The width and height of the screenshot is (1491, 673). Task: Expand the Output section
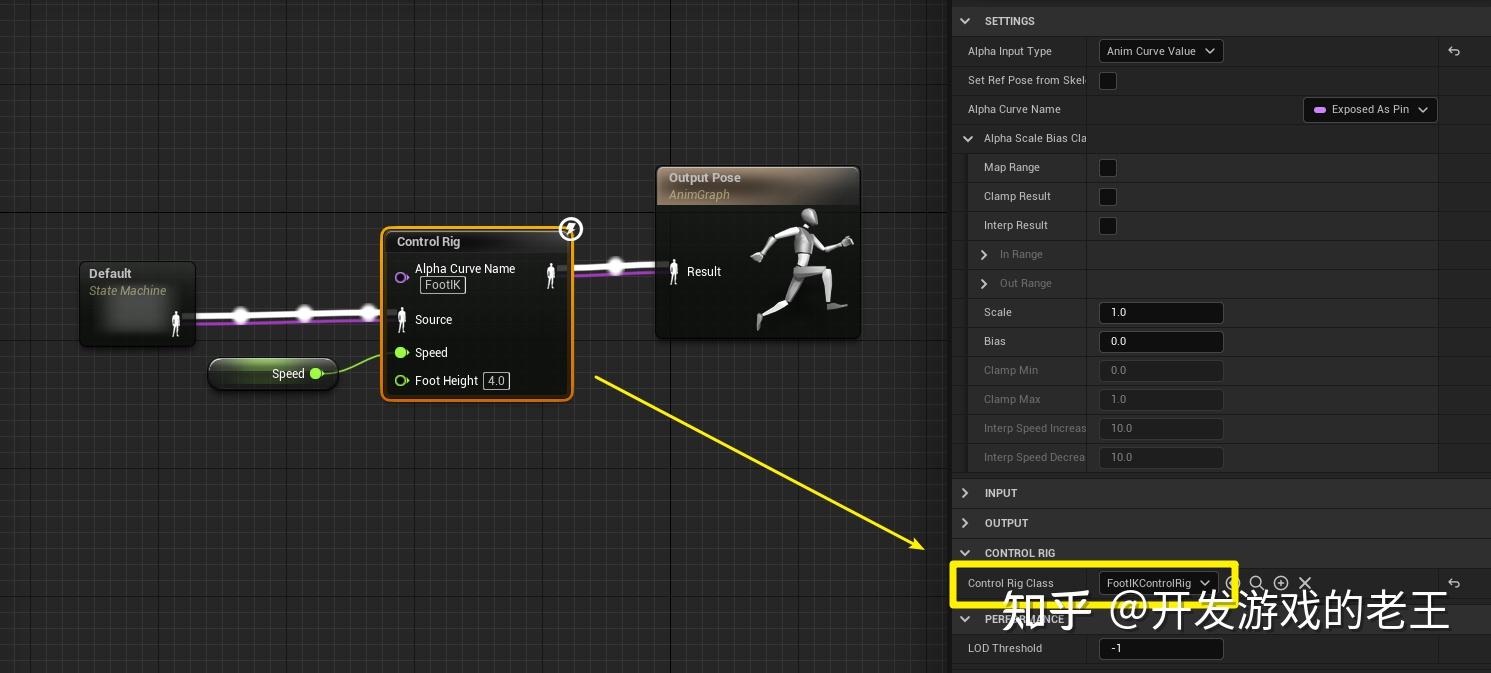(x=964, y=523)
